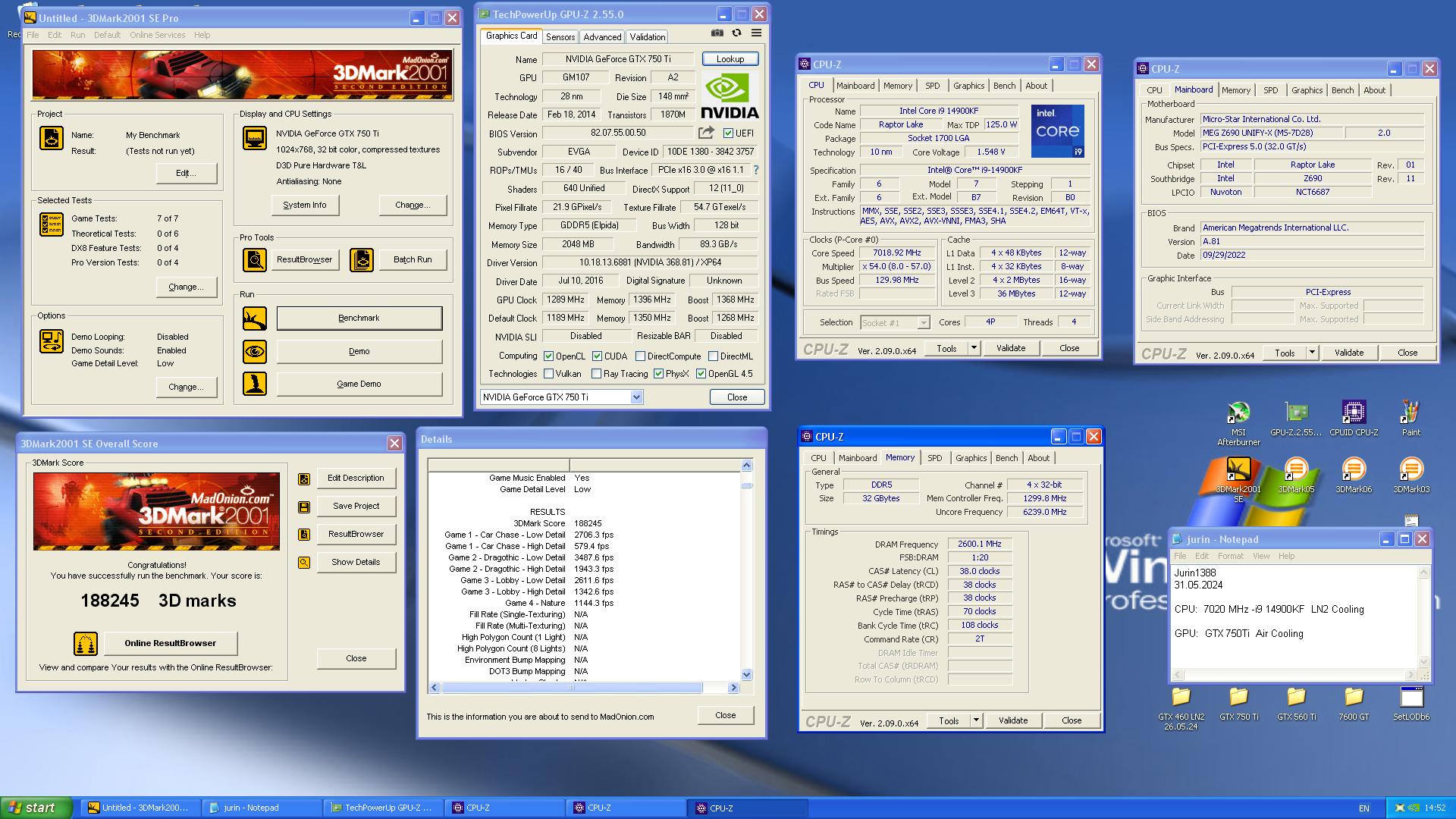Open SetLODb6 desktop icon
The image size is (1456, 819).
tap(1411, 703)
